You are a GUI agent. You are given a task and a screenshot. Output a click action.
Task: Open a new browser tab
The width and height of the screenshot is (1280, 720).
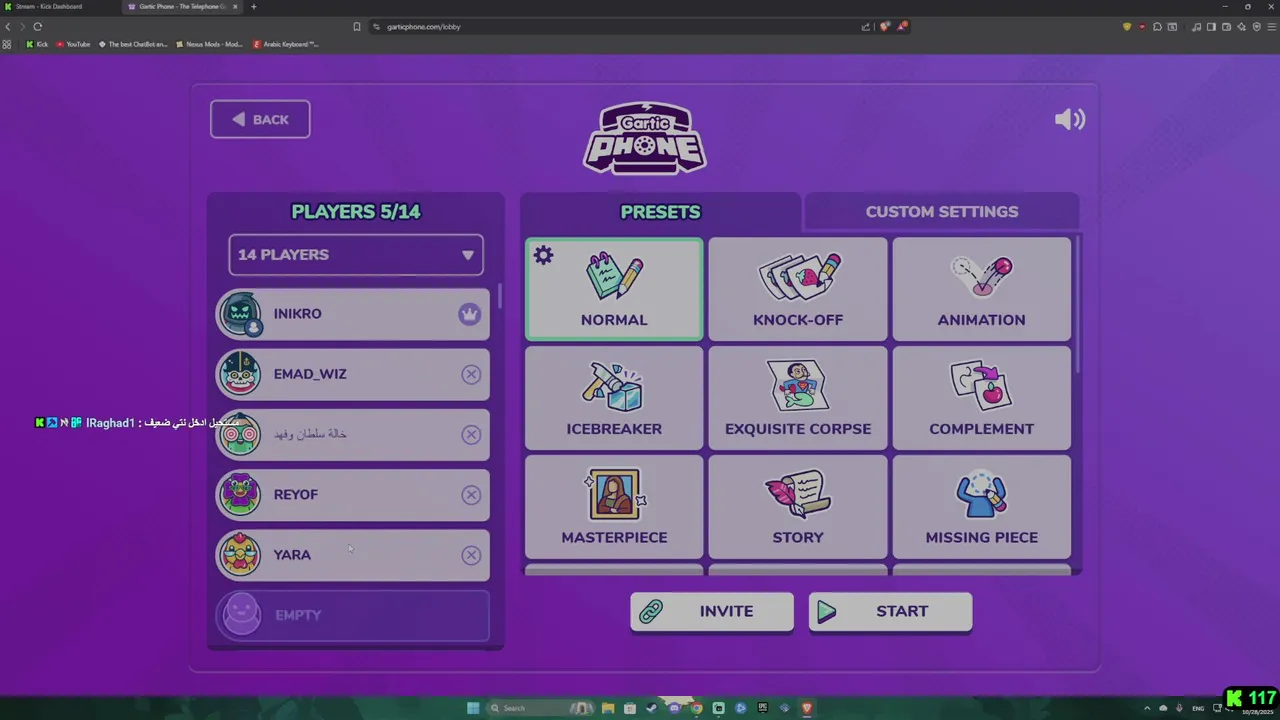point(253,7)
